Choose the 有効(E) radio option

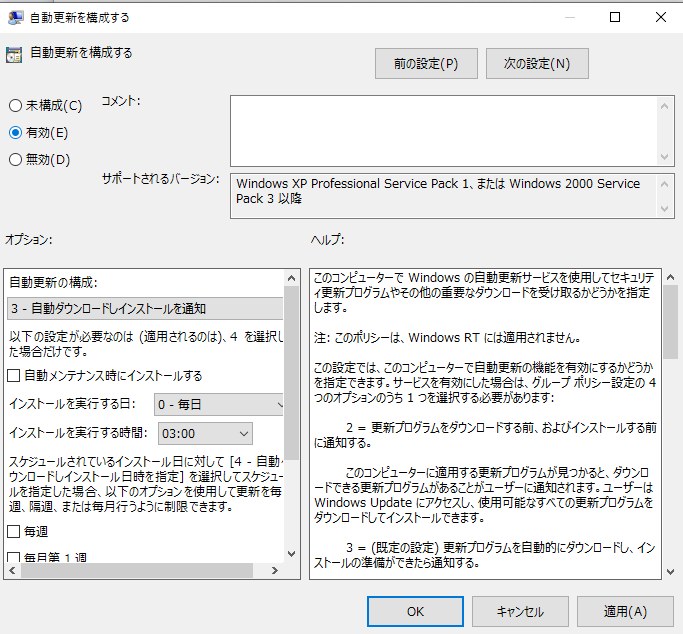coord(15,132)
